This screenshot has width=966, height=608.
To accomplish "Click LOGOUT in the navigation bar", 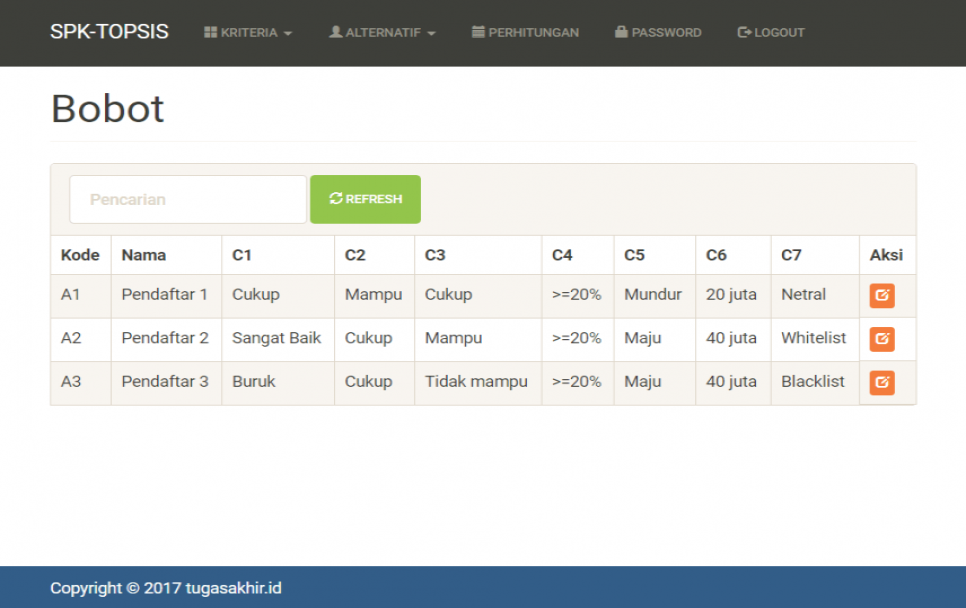I will (x=770, y=31).
